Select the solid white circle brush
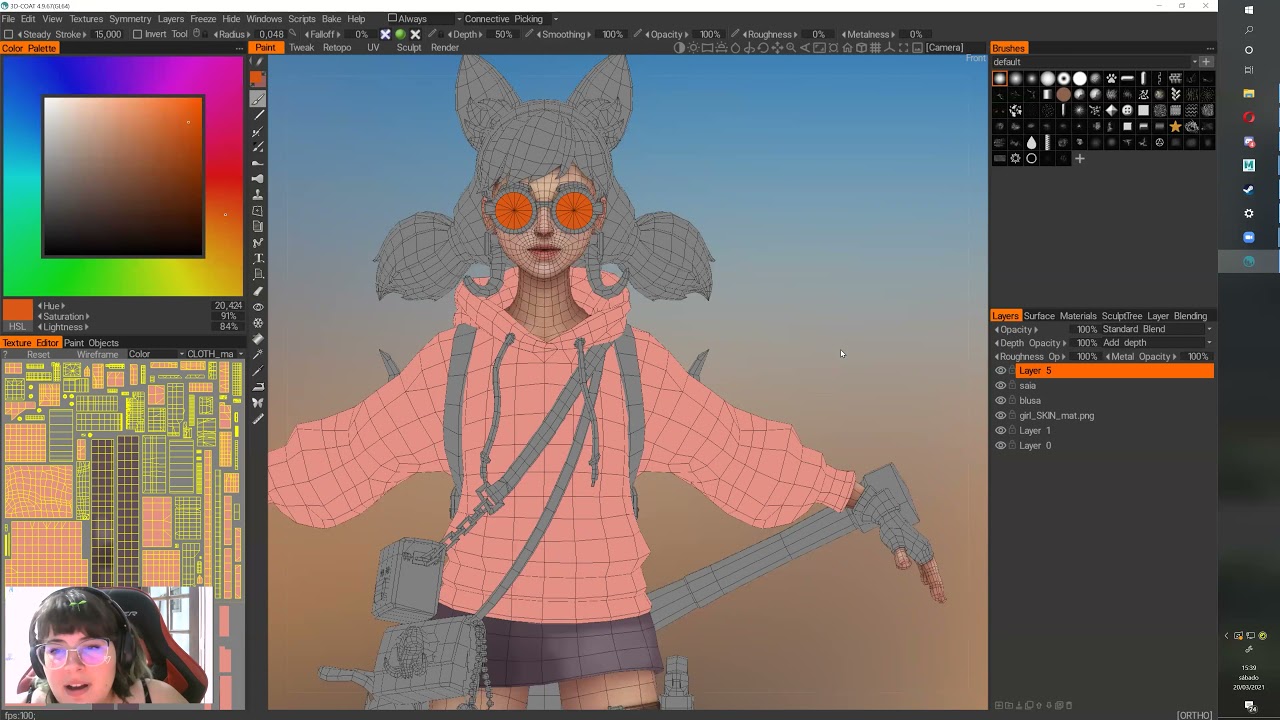Screen dimensions: 1280x720 pos(1079,78)
